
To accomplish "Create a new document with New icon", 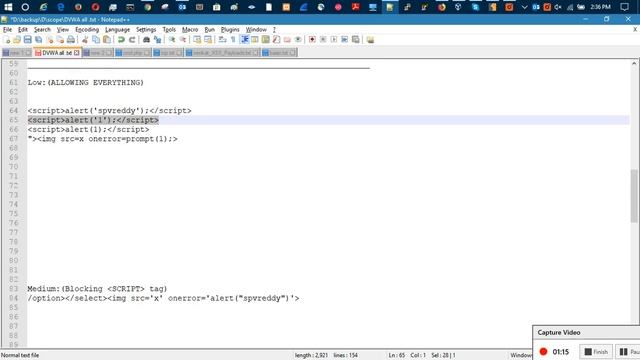I will [7, 40].
